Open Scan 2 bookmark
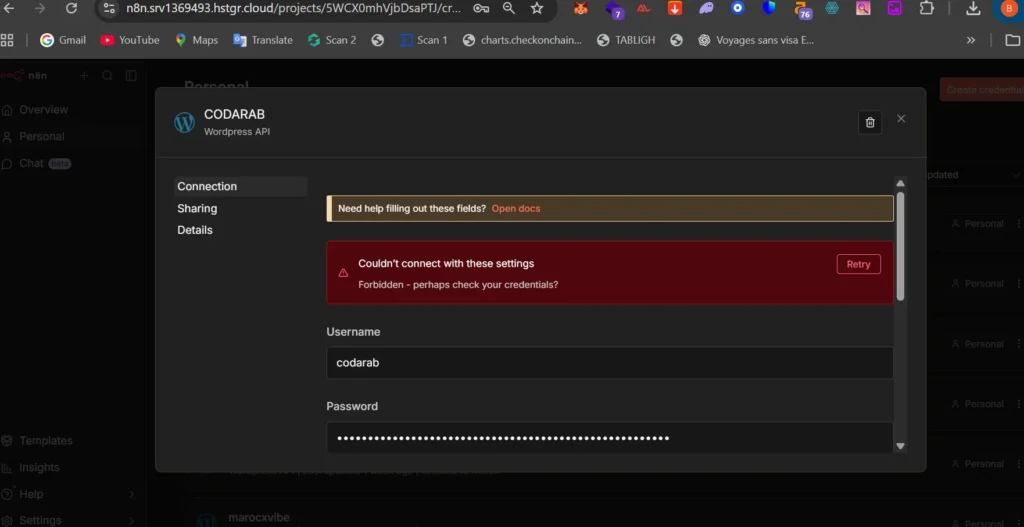Screen dimensions: 1024x527 pyautogui.click(x=332, y=40)
